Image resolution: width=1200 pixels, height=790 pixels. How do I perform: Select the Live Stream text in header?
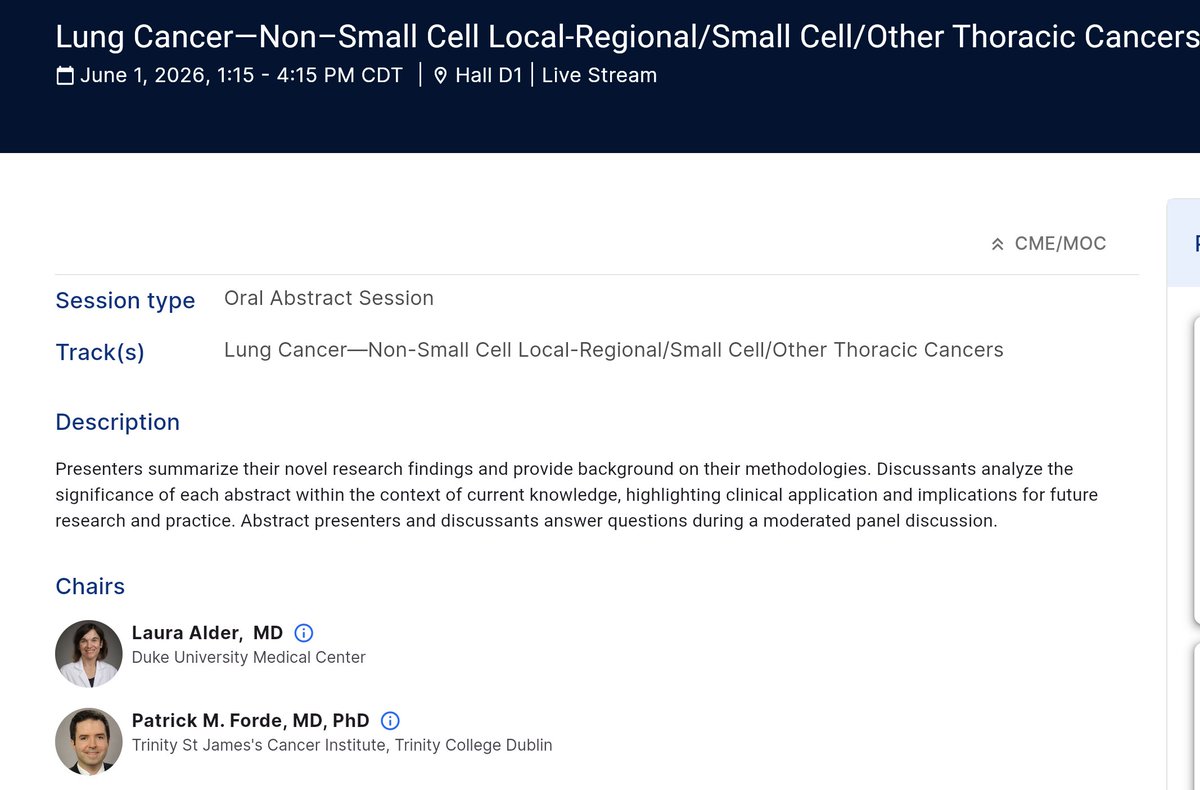(599, 75)
